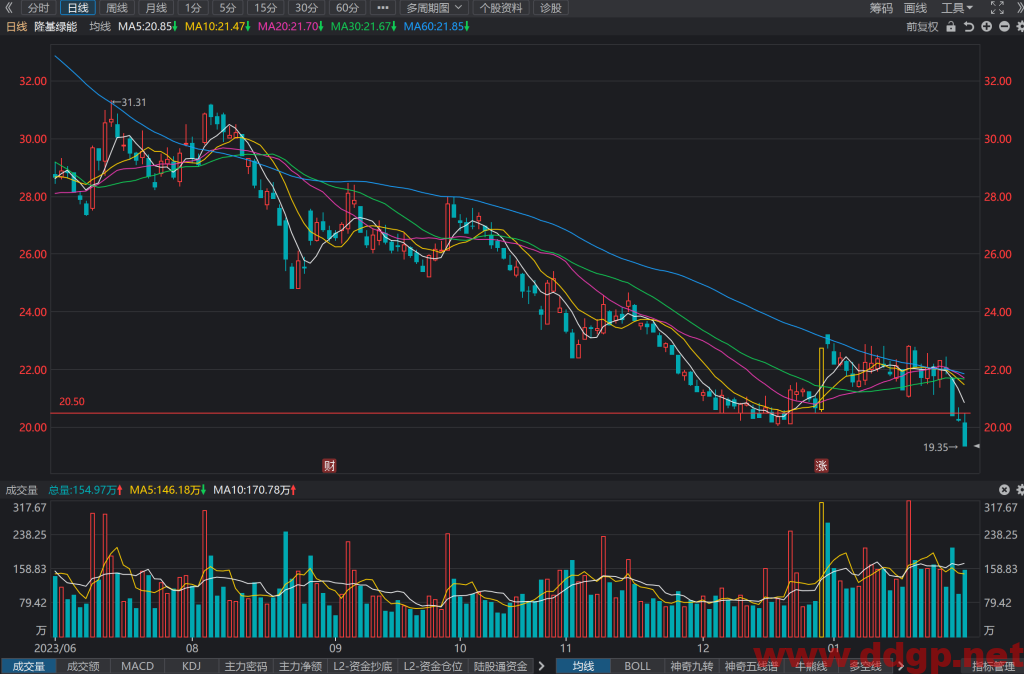Screen dimensions: 1024x674
Task: Select L2-资金仓位 indicator tab
Action: (433, 666)
